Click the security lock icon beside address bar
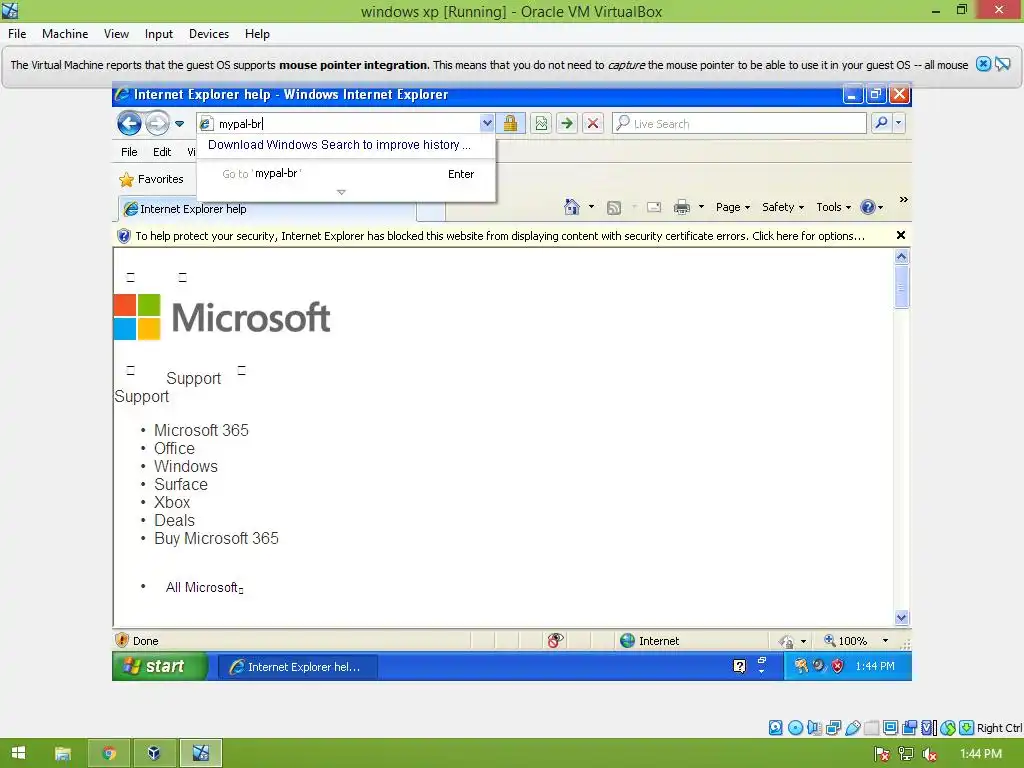Screen dimensions: 1024x768 [x=510, y=123]
